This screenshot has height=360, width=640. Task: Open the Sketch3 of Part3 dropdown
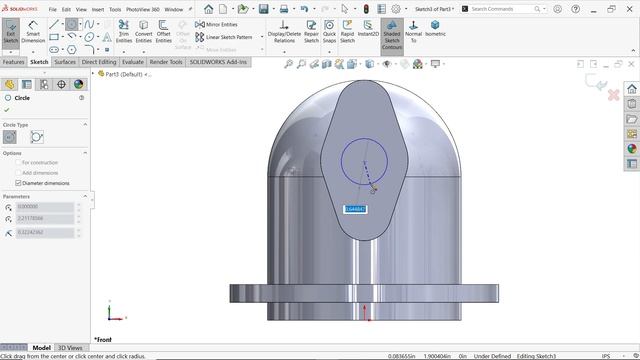(435, 9)
